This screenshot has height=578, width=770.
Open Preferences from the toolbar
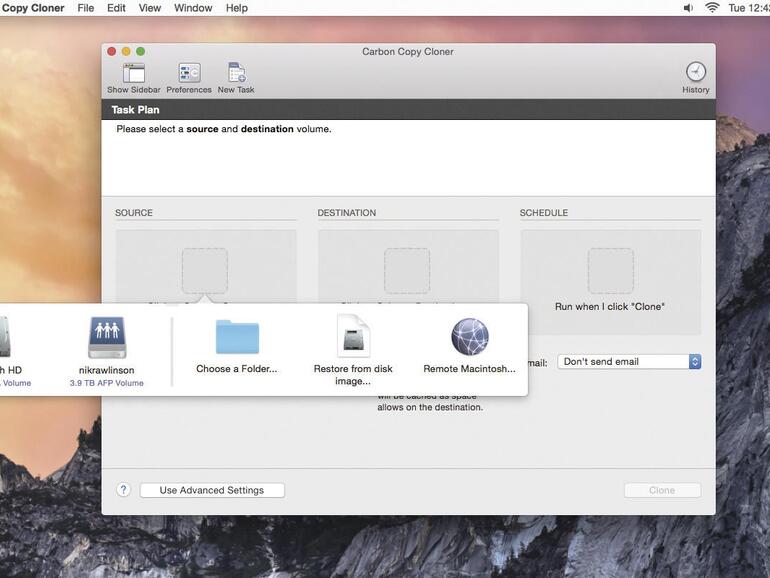point(189,73)
